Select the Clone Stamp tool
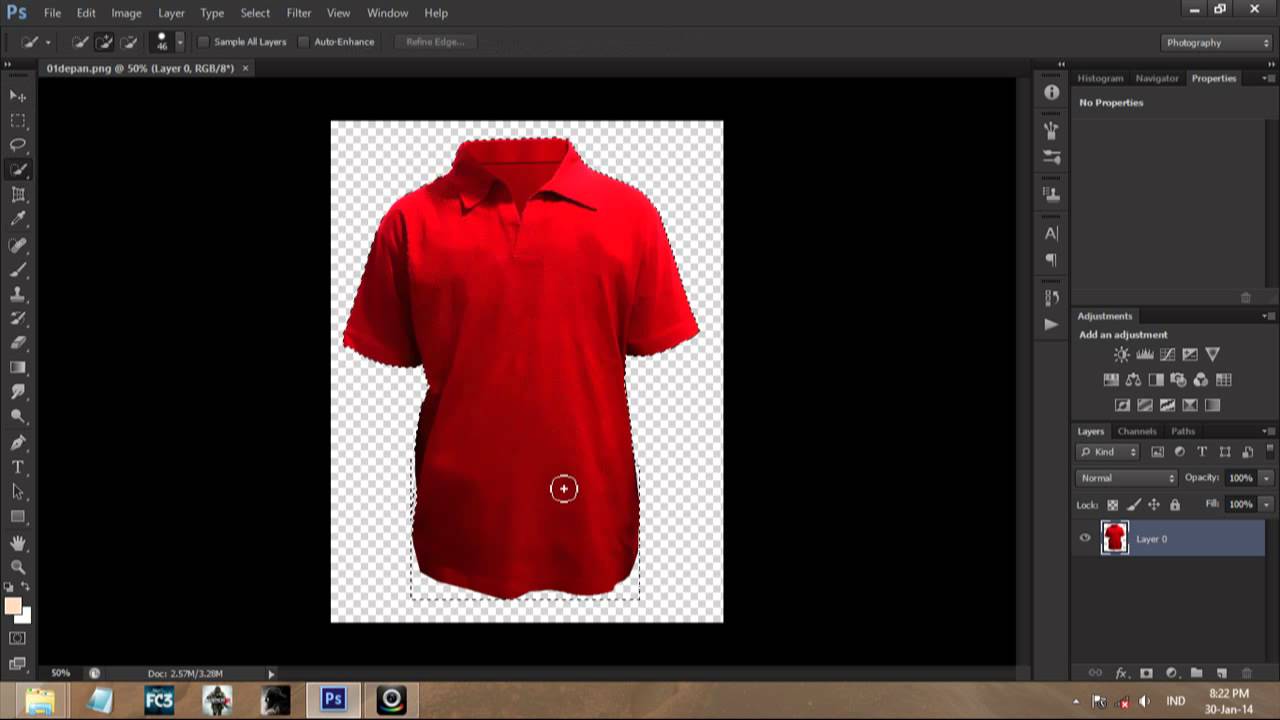This screenshot has height=720, width=1280. pyautogui.click(x=18, y=294)
